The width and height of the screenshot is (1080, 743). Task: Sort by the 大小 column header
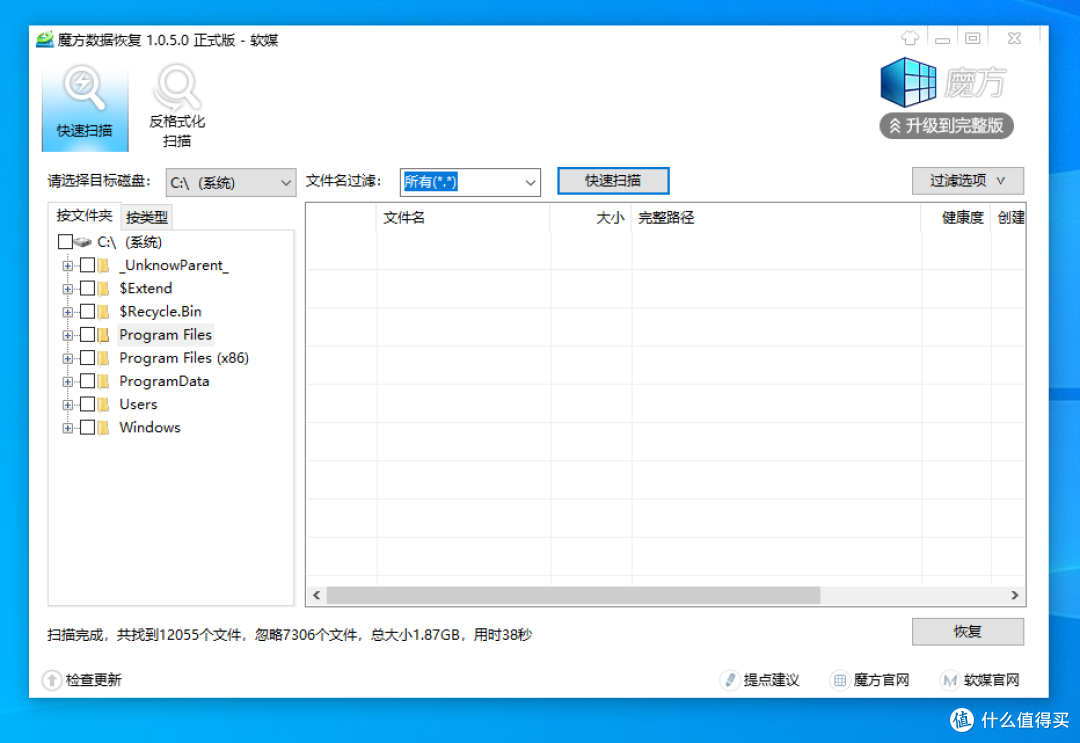tap(590, 218)
